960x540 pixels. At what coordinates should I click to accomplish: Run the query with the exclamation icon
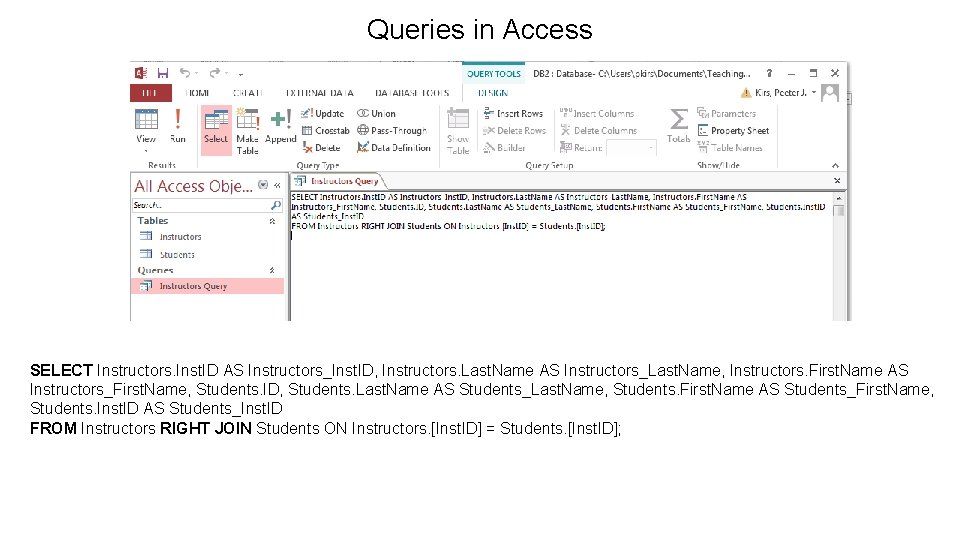click(x=178, y=126)
